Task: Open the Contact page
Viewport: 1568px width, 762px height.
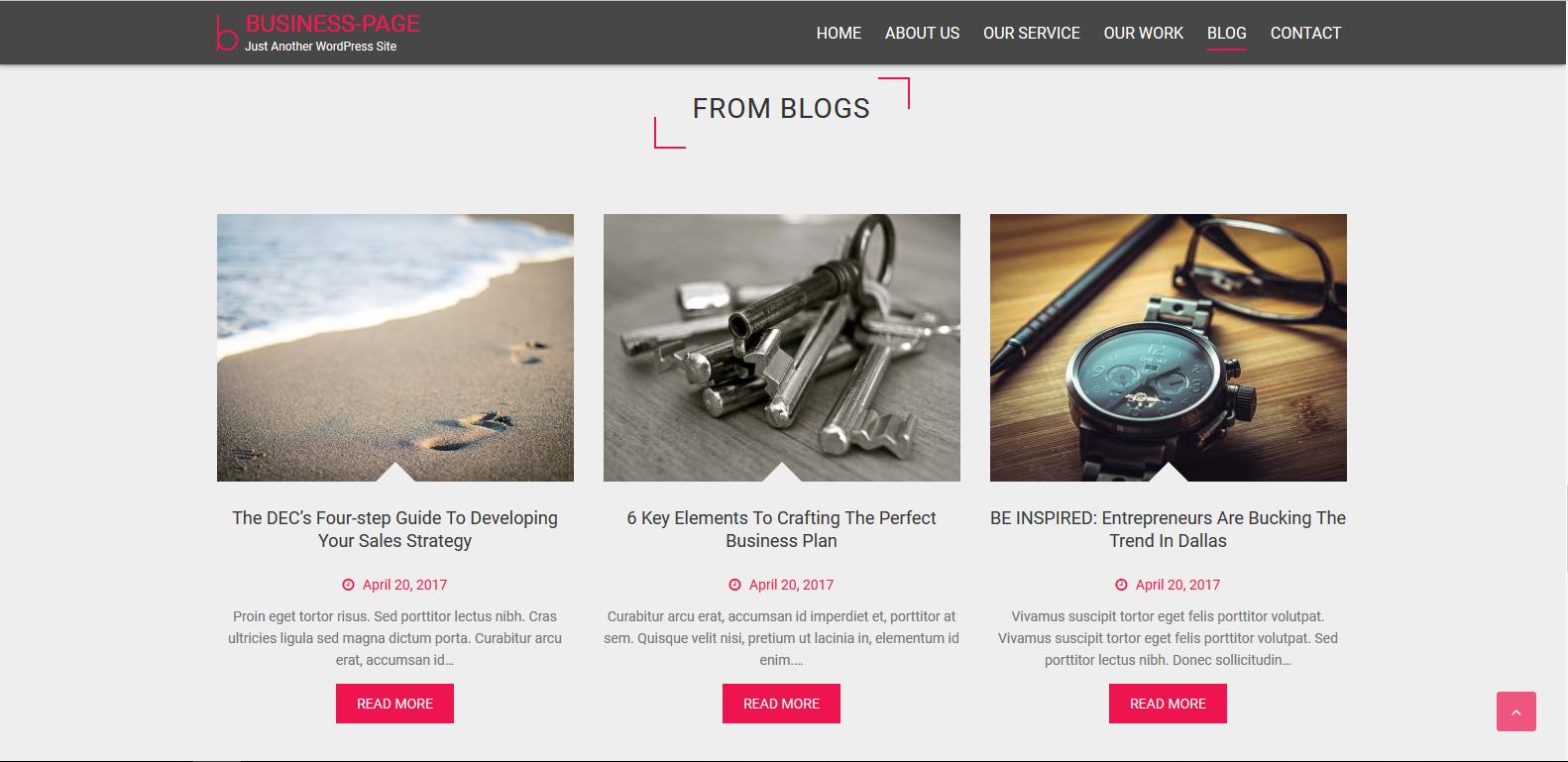Action: click(1305, 33)
